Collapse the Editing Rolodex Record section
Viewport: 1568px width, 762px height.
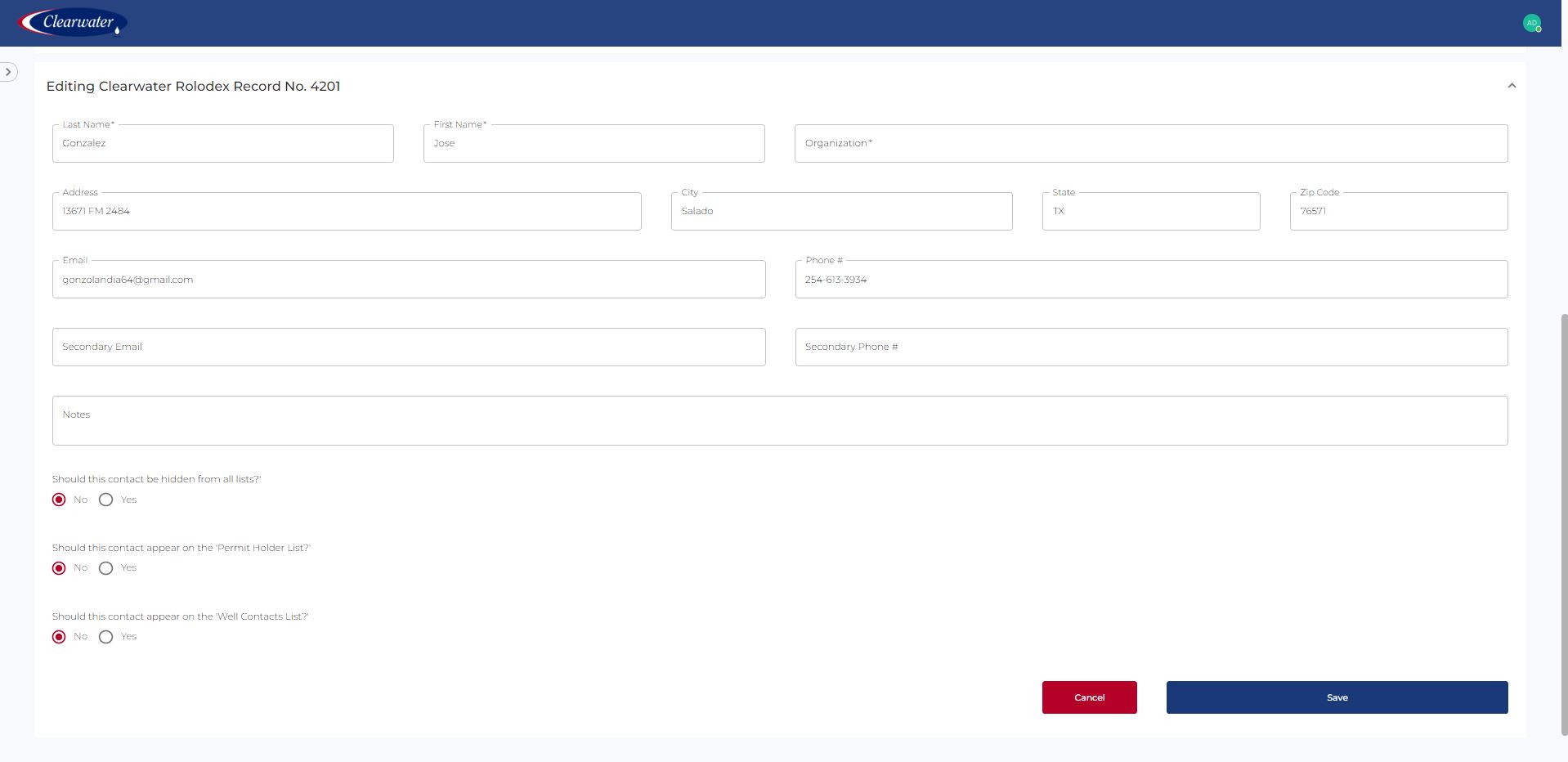tap(1512, 86)
